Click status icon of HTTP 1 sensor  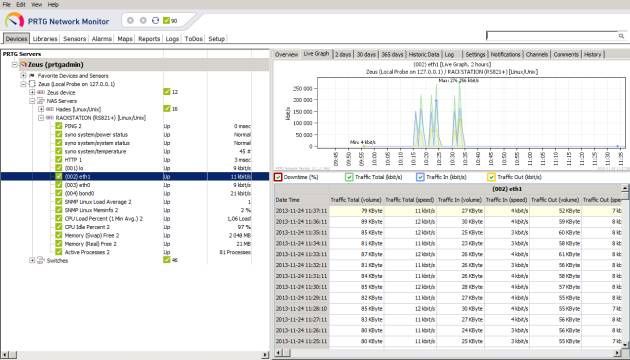[x=59, y=160]
